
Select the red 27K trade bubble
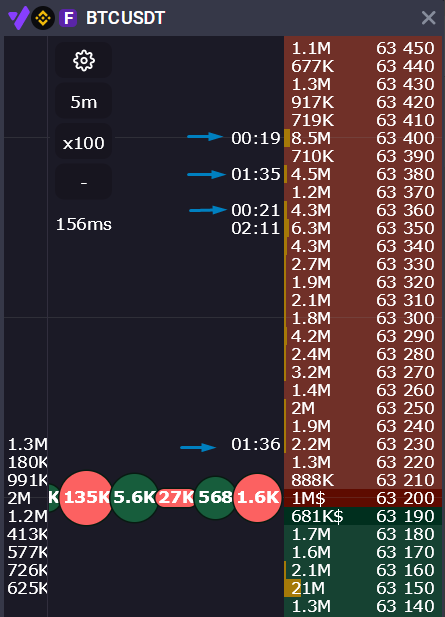(x=176, y=498)
